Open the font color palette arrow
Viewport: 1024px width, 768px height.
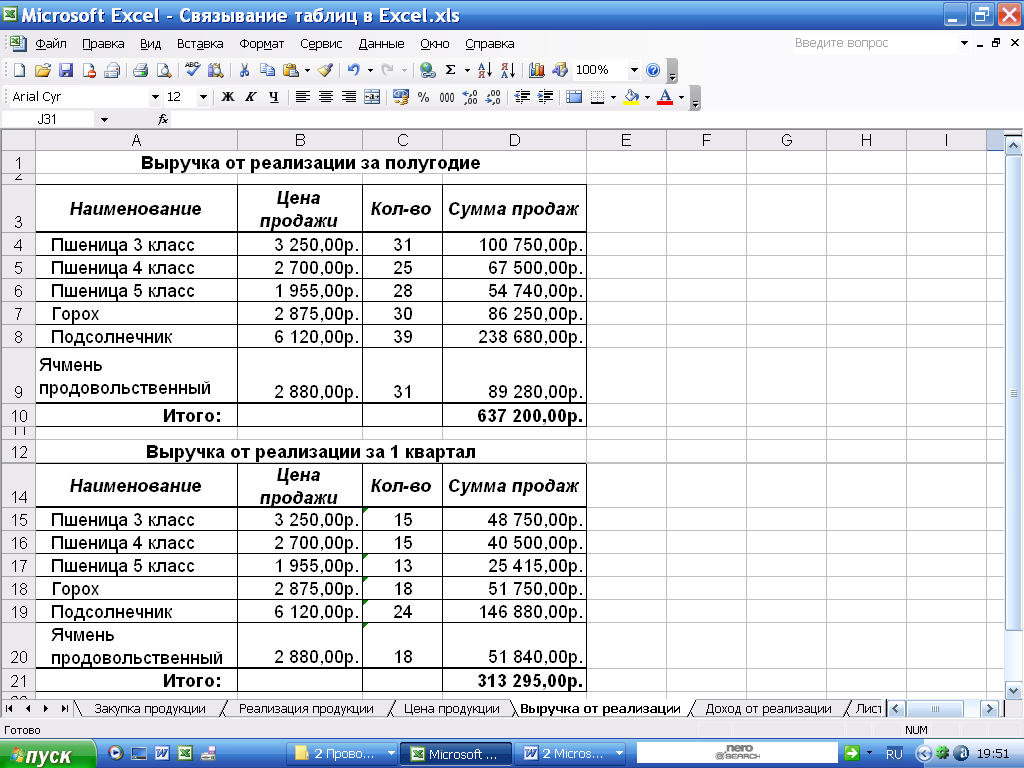tap(681, 97)
